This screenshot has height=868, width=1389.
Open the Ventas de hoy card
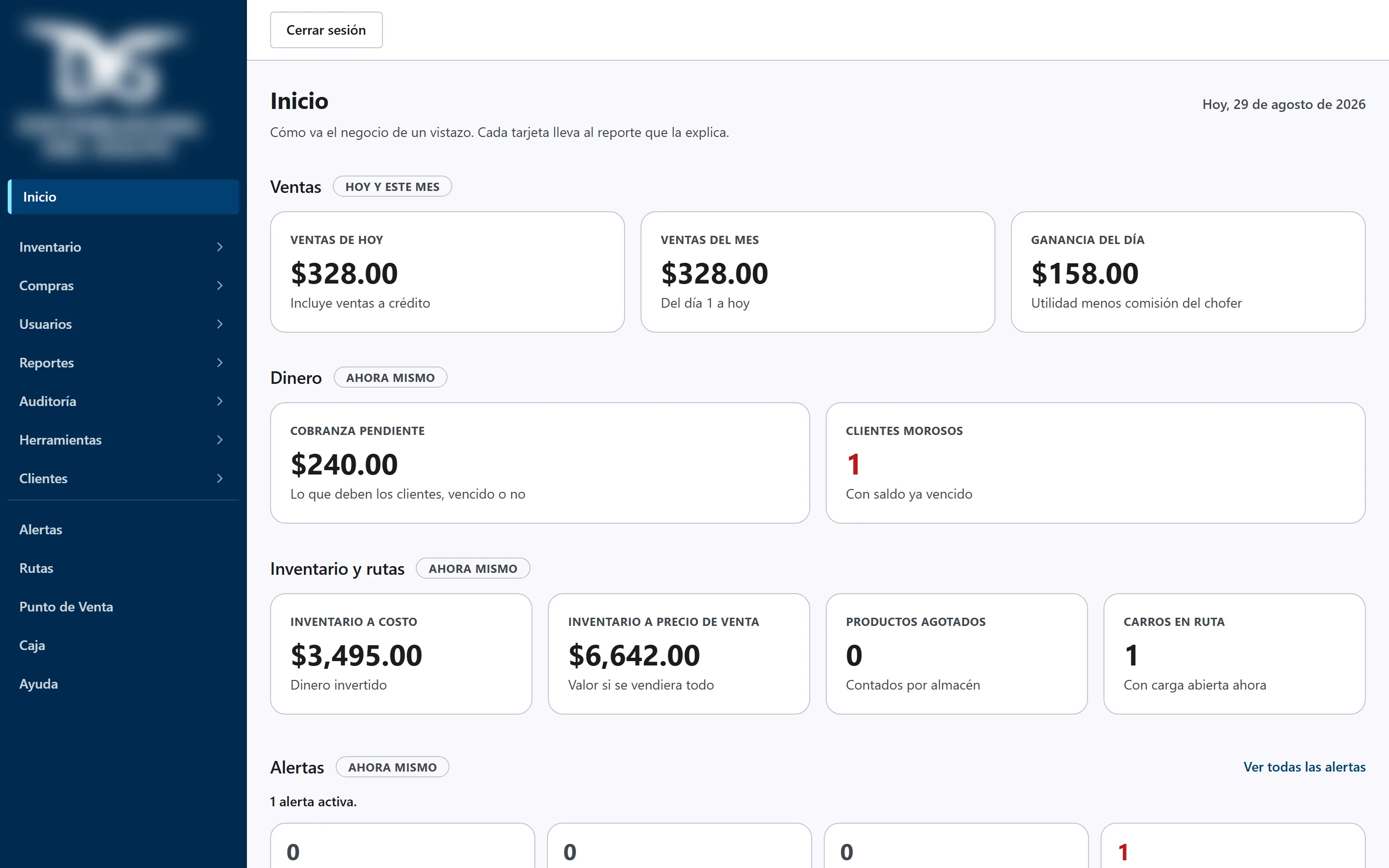(447, 272)
